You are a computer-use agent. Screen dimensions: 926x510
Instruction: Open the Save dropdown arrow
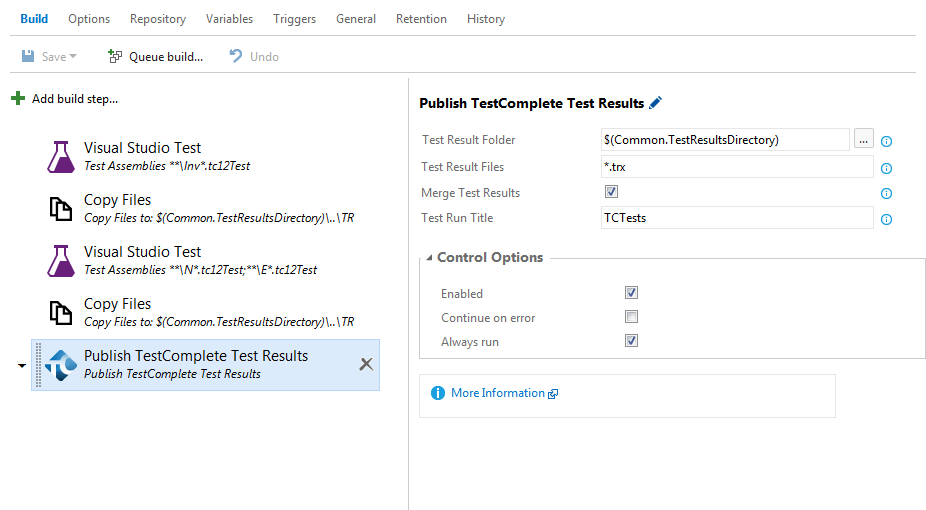74,57
